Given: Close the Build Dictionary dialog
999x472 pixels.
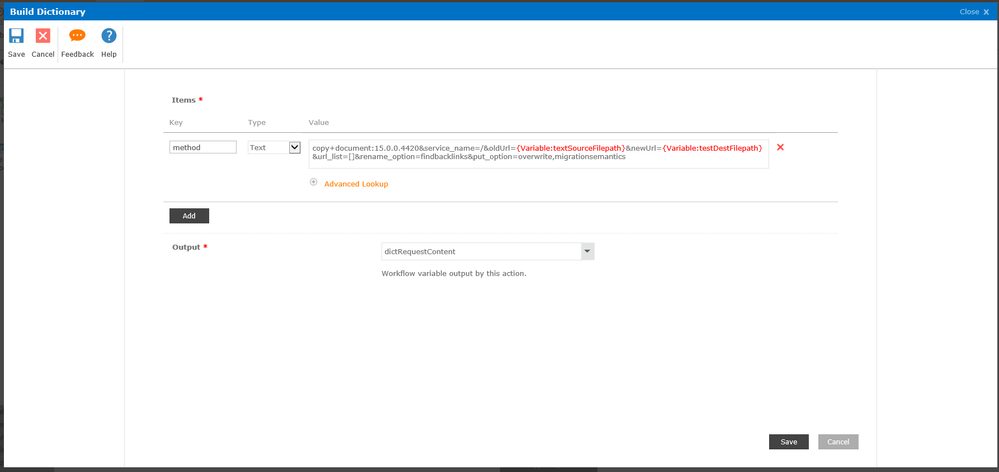Looking at the screenshot, I should pyautogui.click(x=974, y=11).
